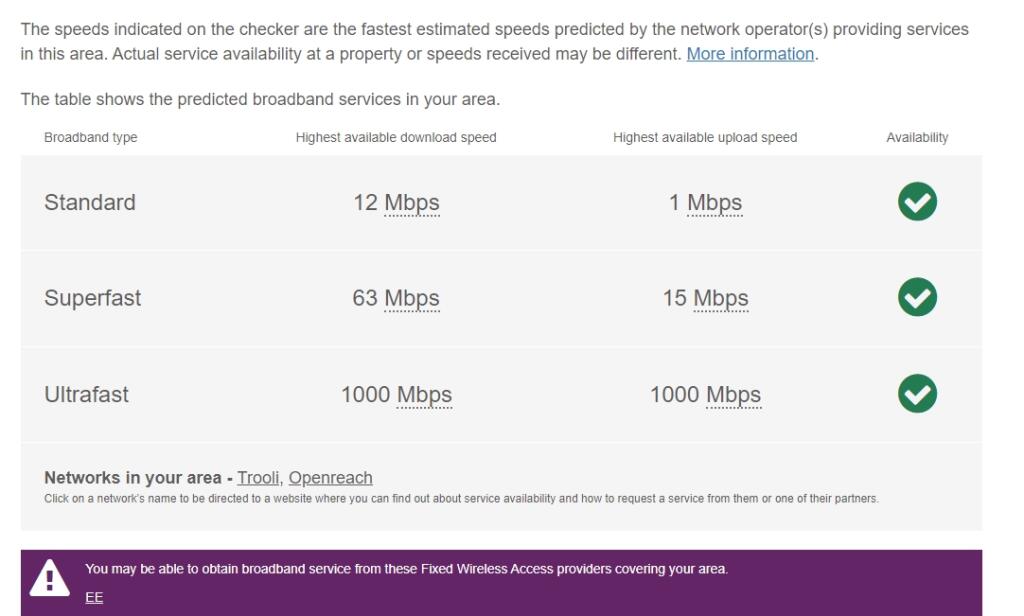Click the green availability checkmark for Ultrafast broadband

click(x=916, y=392)
